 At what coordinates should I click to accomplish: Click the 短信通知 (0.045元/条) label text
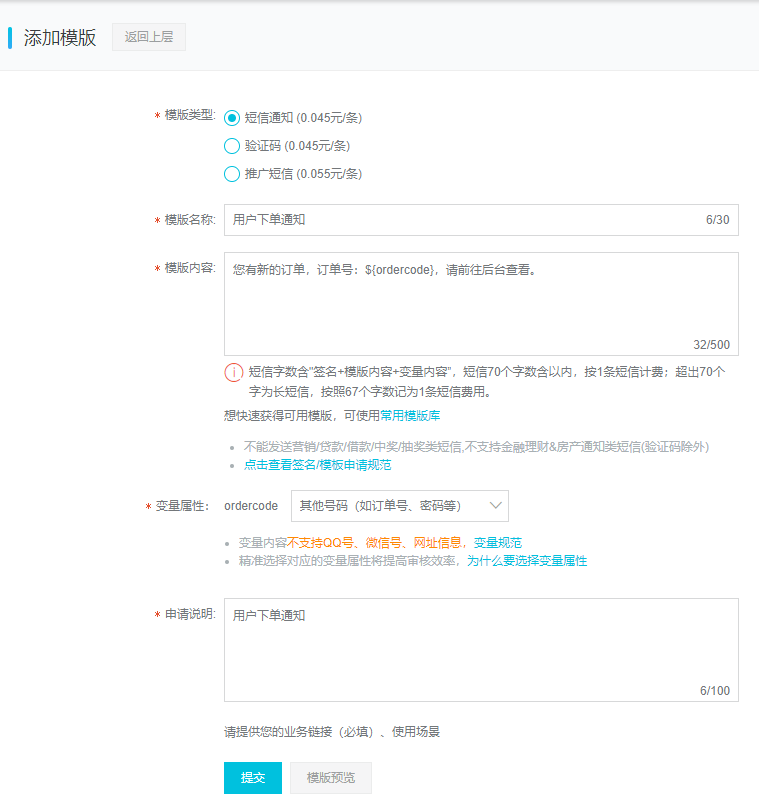pos(303,117)
